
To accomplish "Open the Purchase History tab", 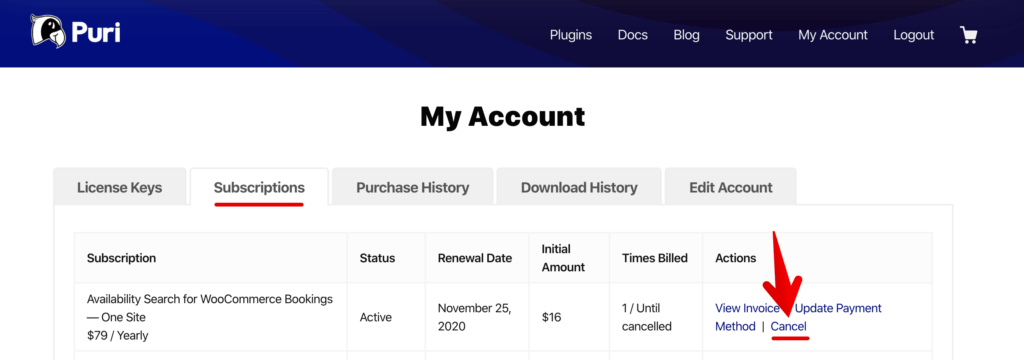I will click(x=413, y=188).
